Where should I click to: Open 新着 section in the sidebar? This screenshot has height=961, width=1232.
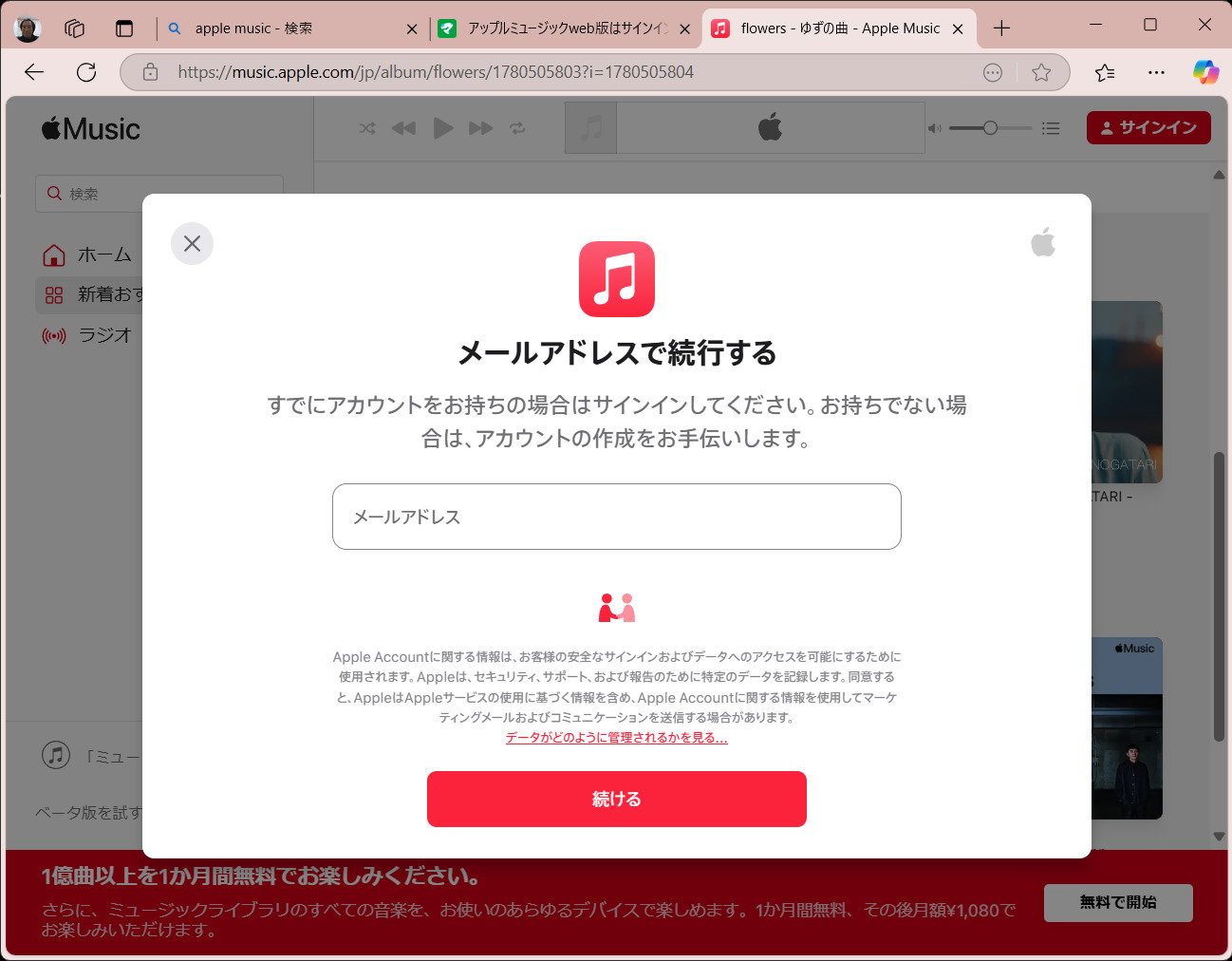click(89, 295)
